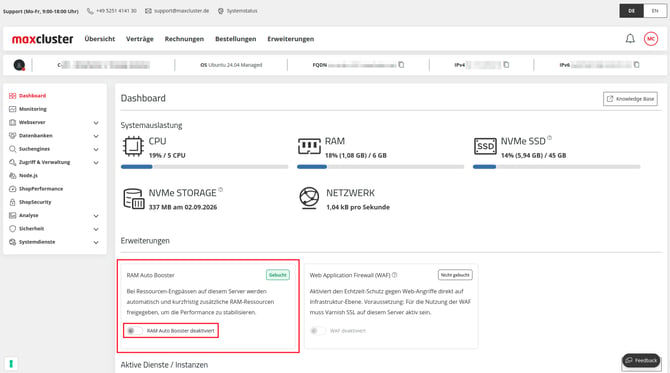670x373 pixels.
Task: Open the Erweiterungen top menu
Action: tap(291, 39)
